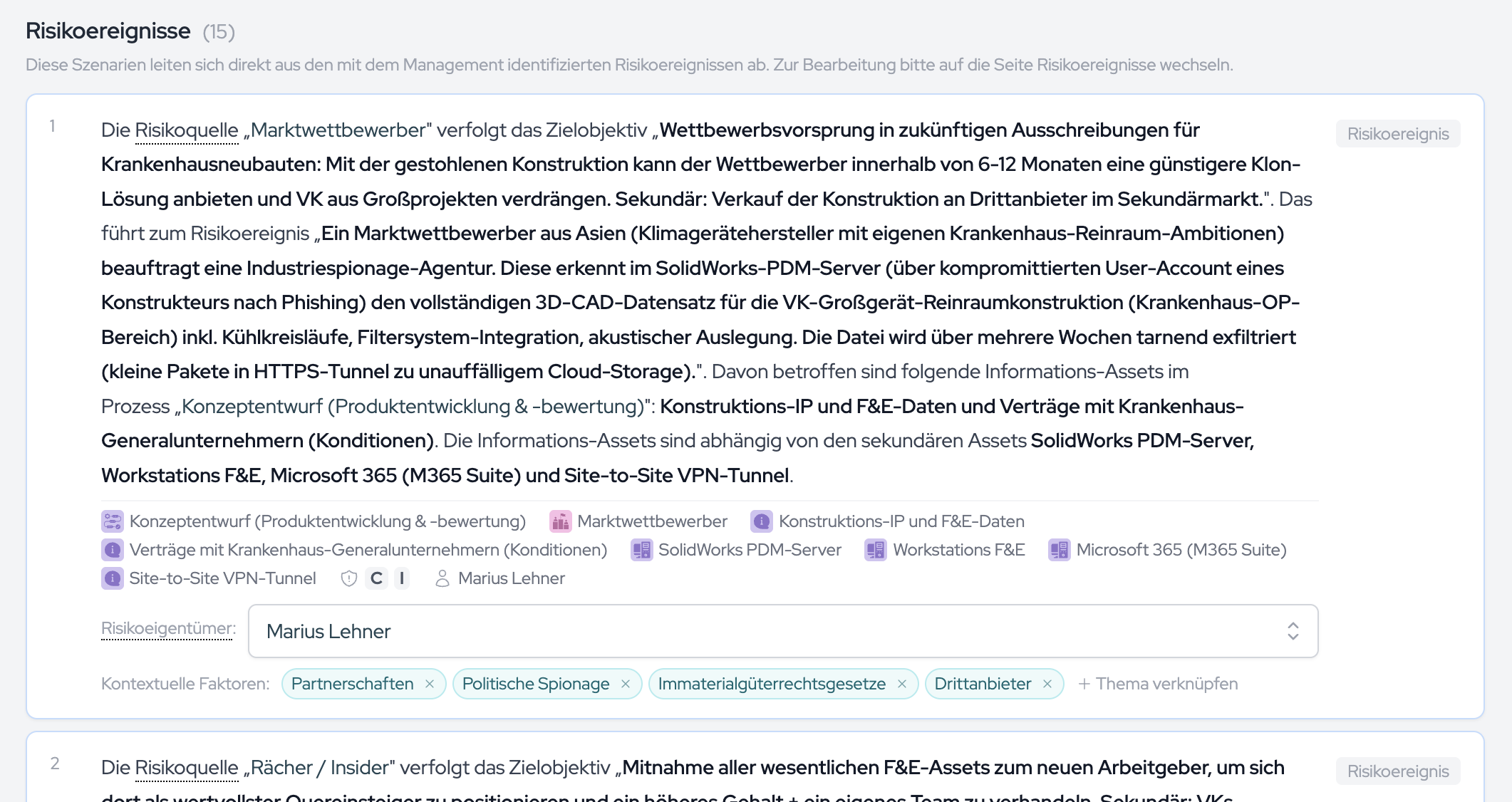
Task: Click the Microsoft 365 (M365 Suite) tag text
Action: (x=1181, y=550)
